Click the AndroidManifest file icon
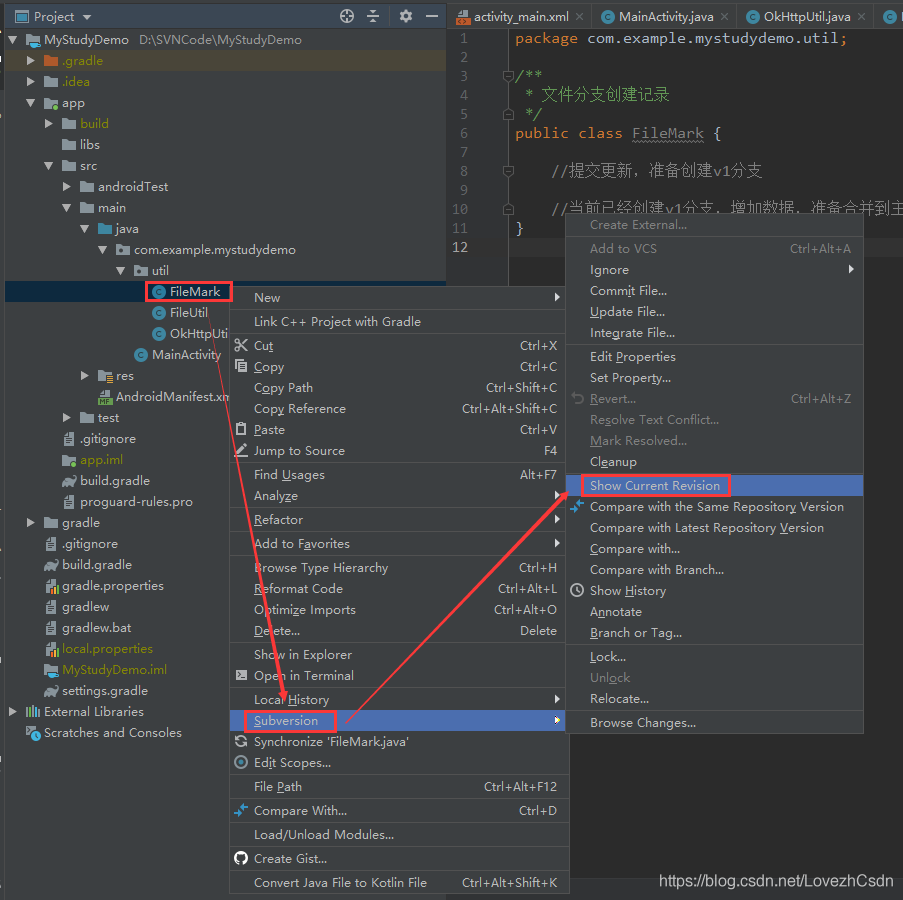The height and width of the screenshot is (900, 903). pyautogui.click(x=105, y=397)
